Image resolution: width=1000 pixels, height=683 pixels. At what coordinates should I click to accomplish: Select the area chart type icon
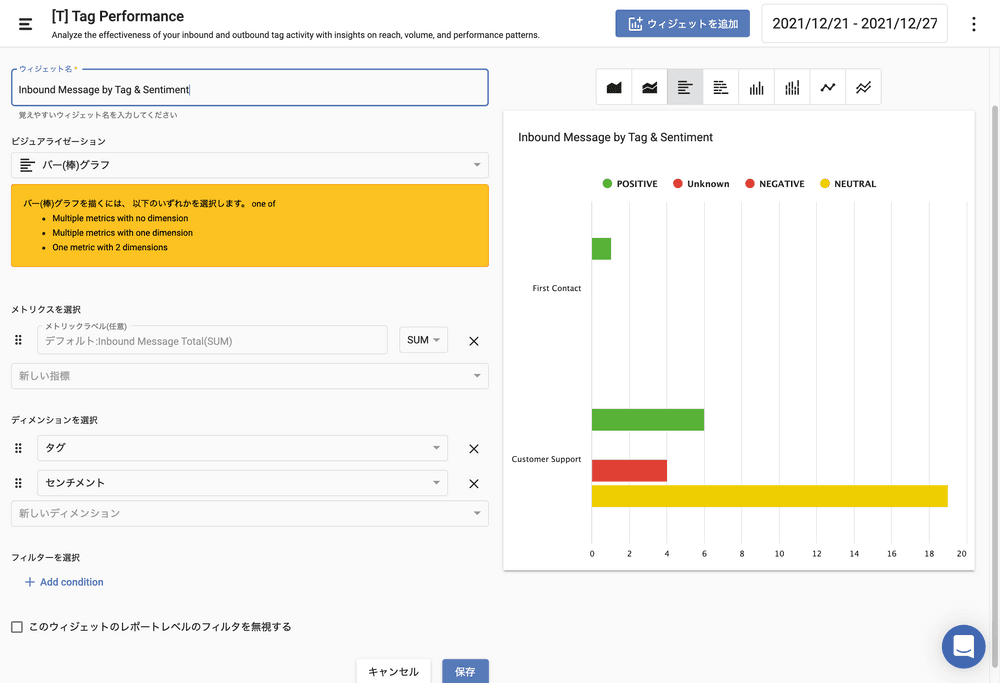click(x=614, y=88)
